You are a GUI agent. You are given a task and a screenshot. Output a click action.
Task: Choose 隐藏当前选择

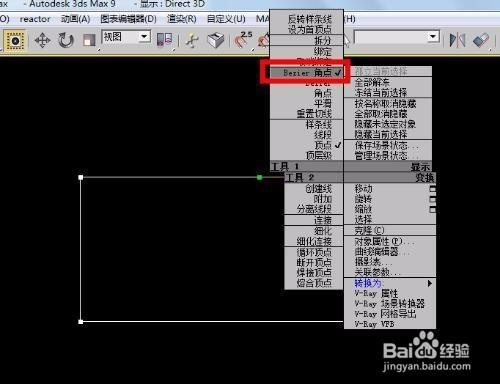pyautogui.click(x=381, y=135)
